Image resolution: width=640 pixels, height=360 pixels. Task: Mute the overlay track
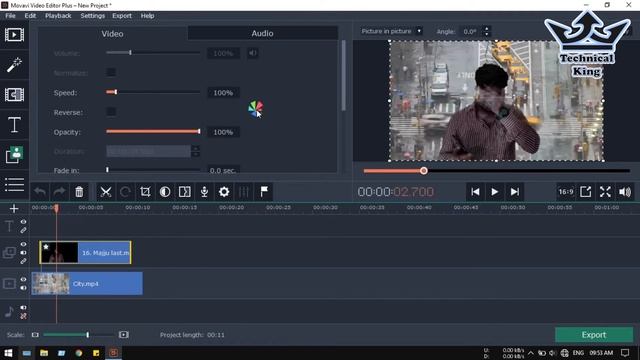click(x=23, y=253)
